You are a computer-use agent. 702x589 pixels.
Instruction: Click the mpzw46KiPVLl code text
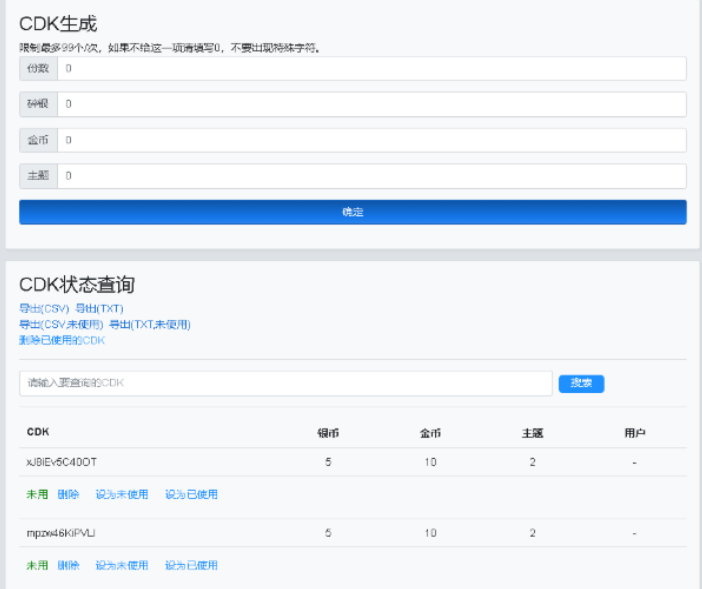60,533
